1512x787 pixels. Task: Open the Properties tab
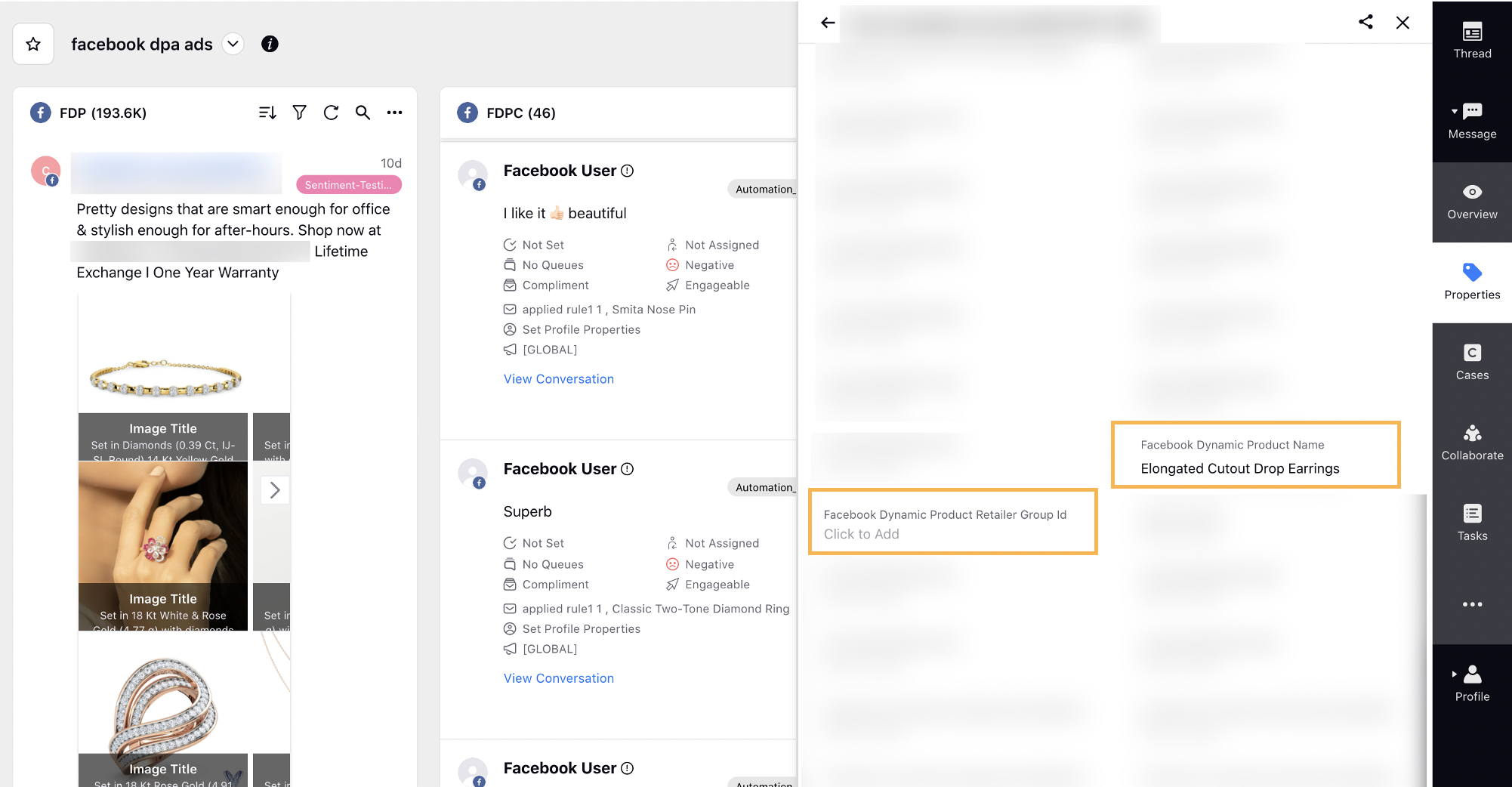point(1471,282)
